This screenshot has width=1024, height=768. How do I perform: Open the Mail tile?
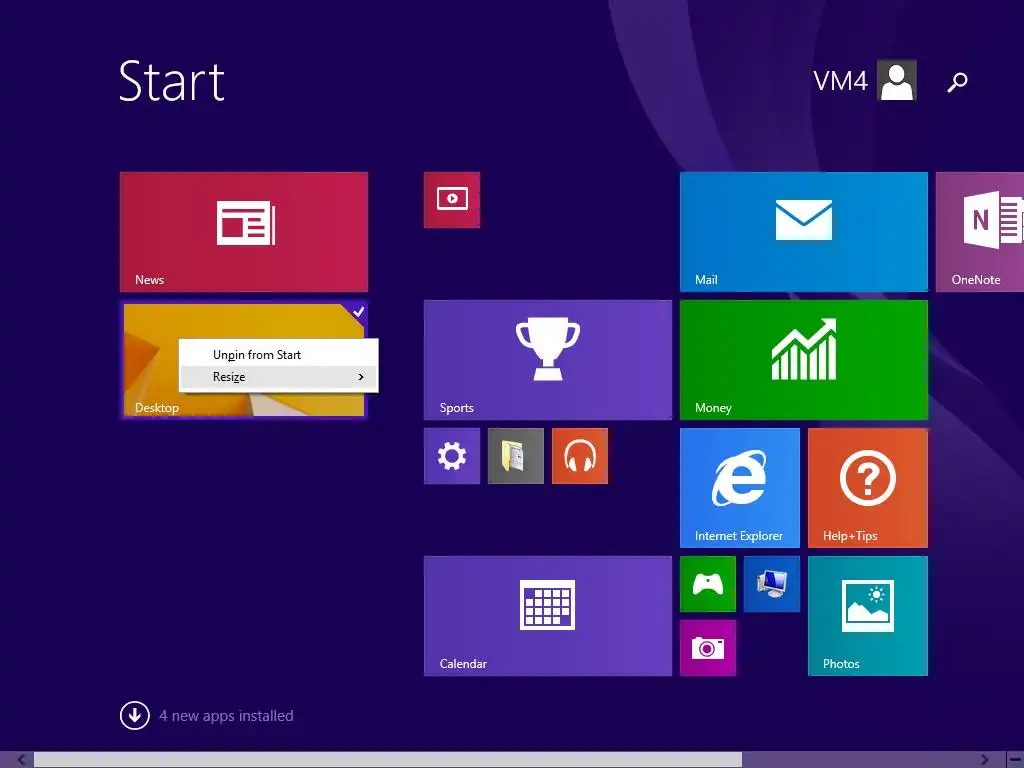(803, 232)
